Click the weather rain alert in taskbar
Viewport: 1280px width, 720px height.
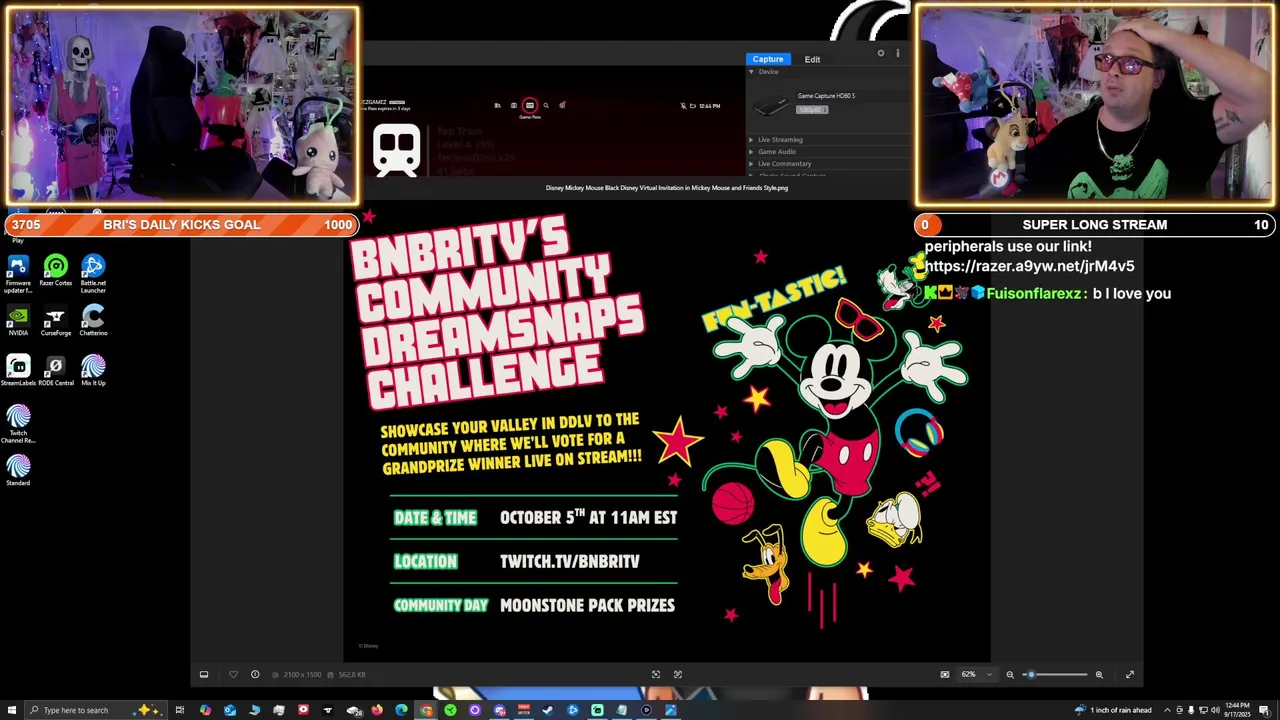(x=1114, y=710)
